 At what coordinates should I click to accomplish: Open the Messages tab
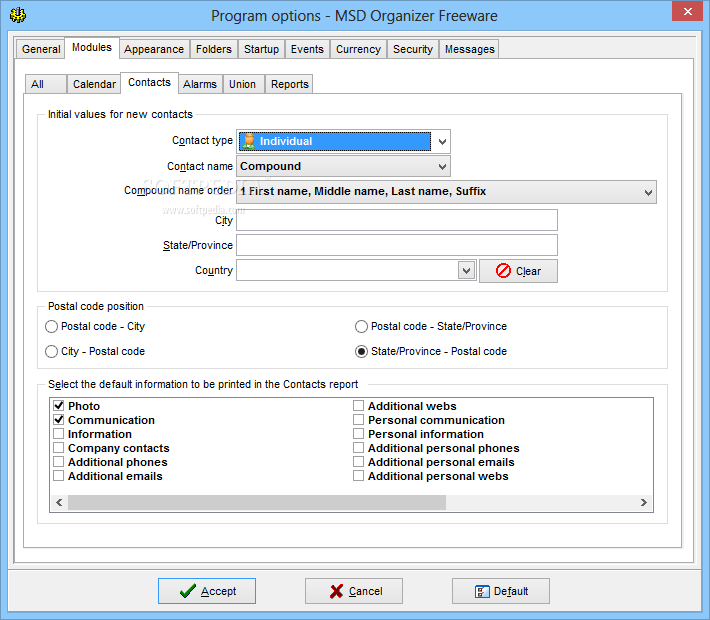tap(470, 49)
